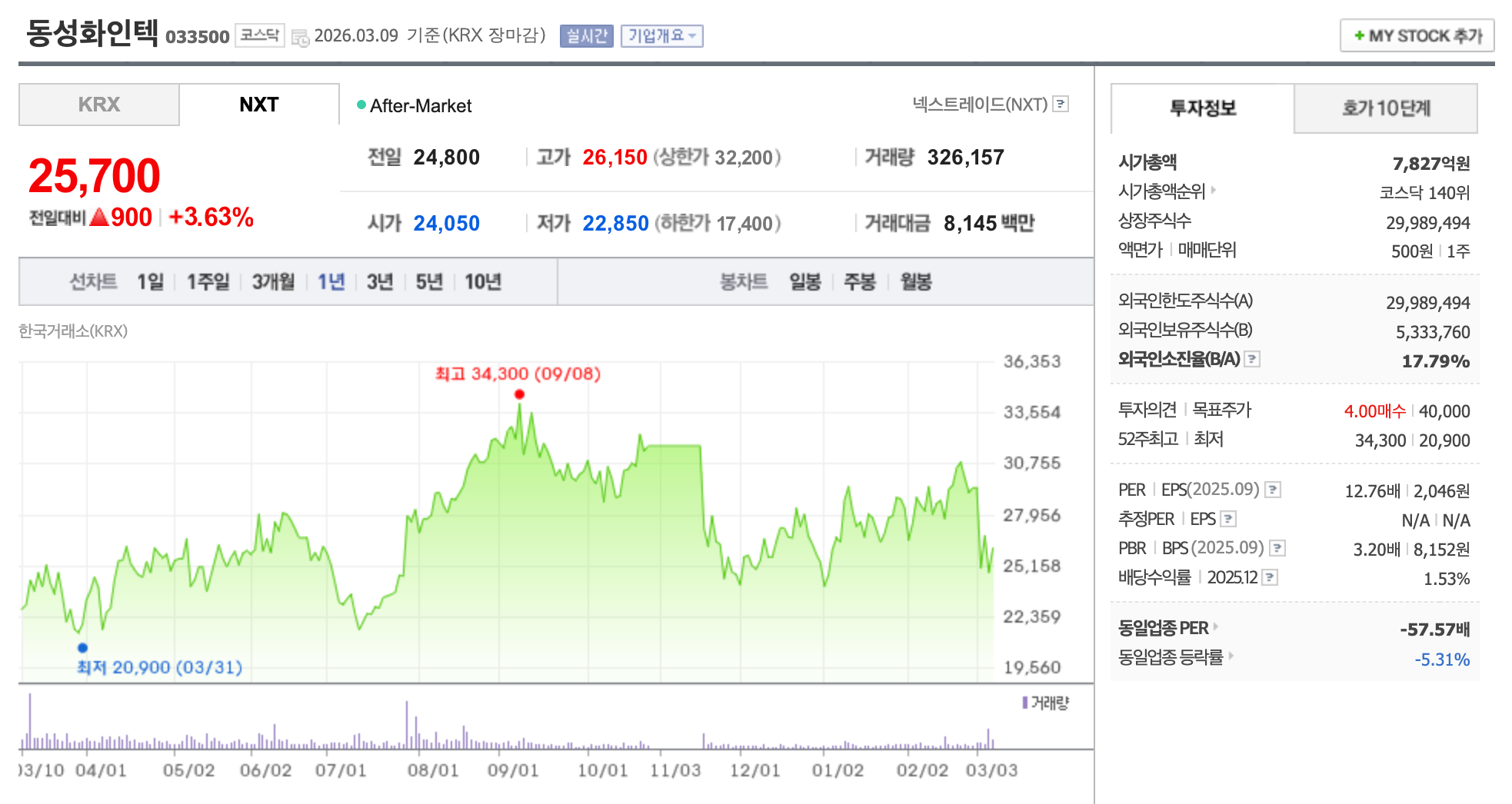Open the 투자정보 tab
The width and height of the screenshot is (1512, 804).
[1203, 108]
